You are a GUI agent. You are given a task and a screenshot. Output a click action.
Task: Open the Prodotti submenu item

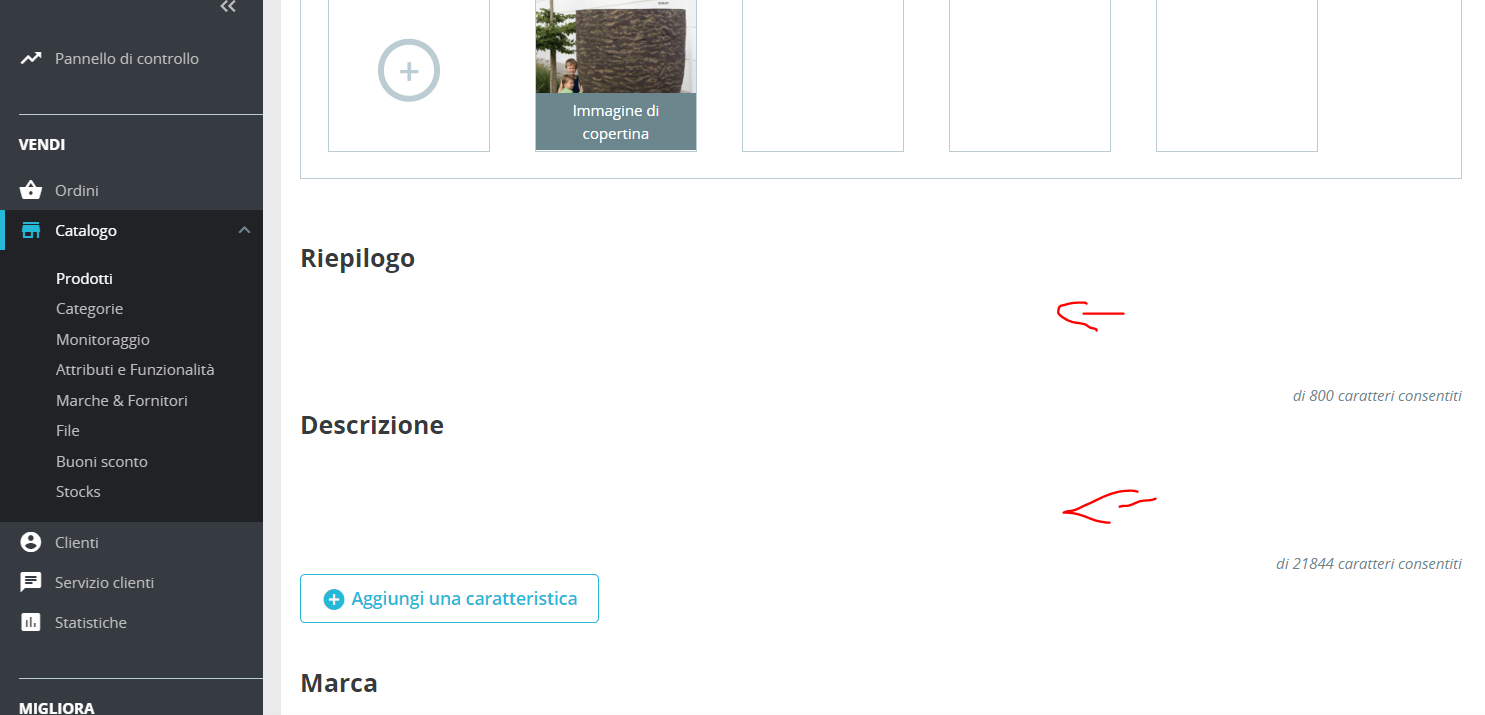(84, 278)
